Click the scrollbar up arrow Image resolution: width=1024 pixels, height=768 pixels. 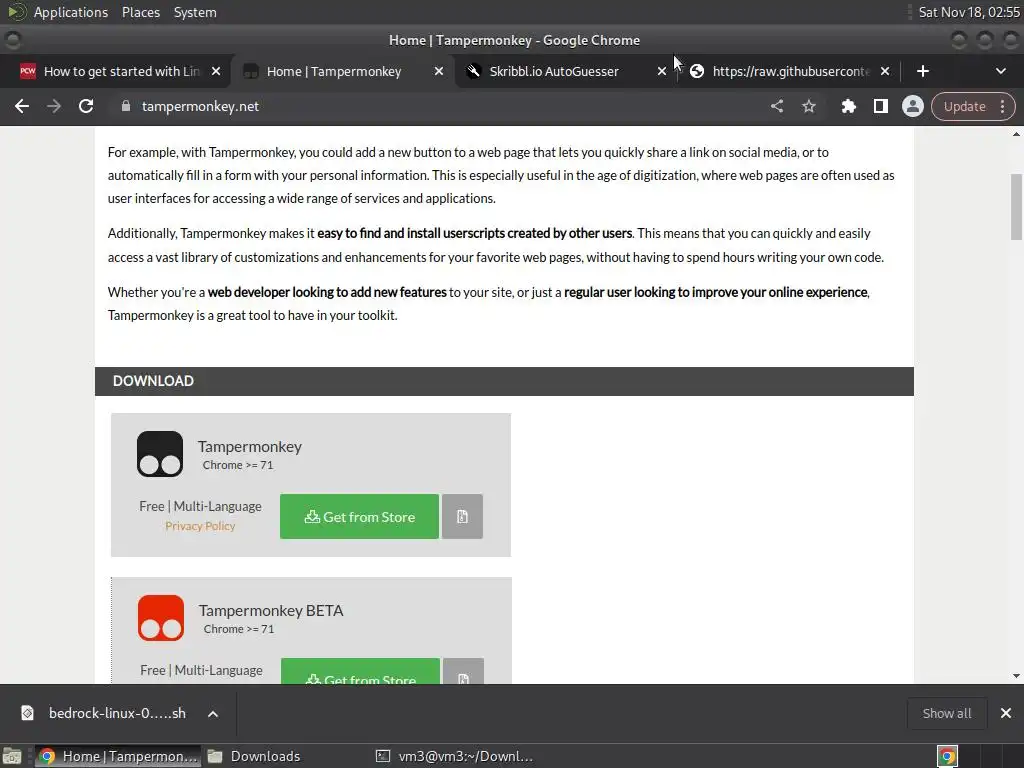(1016, 134)
